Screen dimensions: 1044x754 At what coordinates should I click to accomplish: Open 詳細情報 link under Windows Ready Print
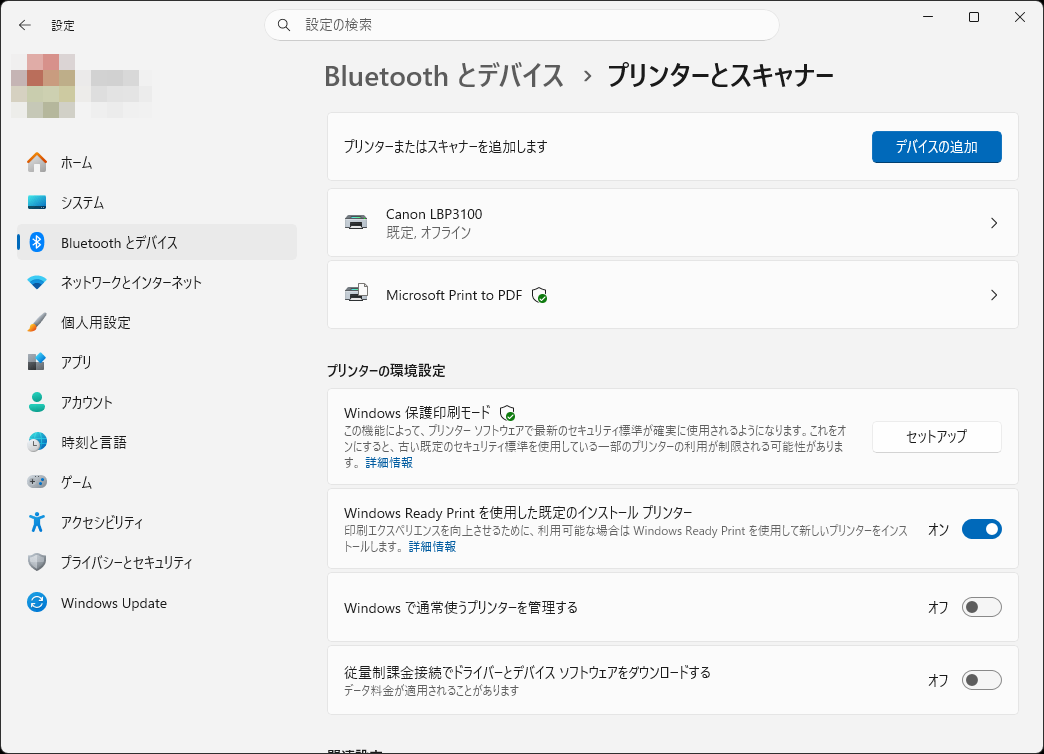(x=432, y=546)
